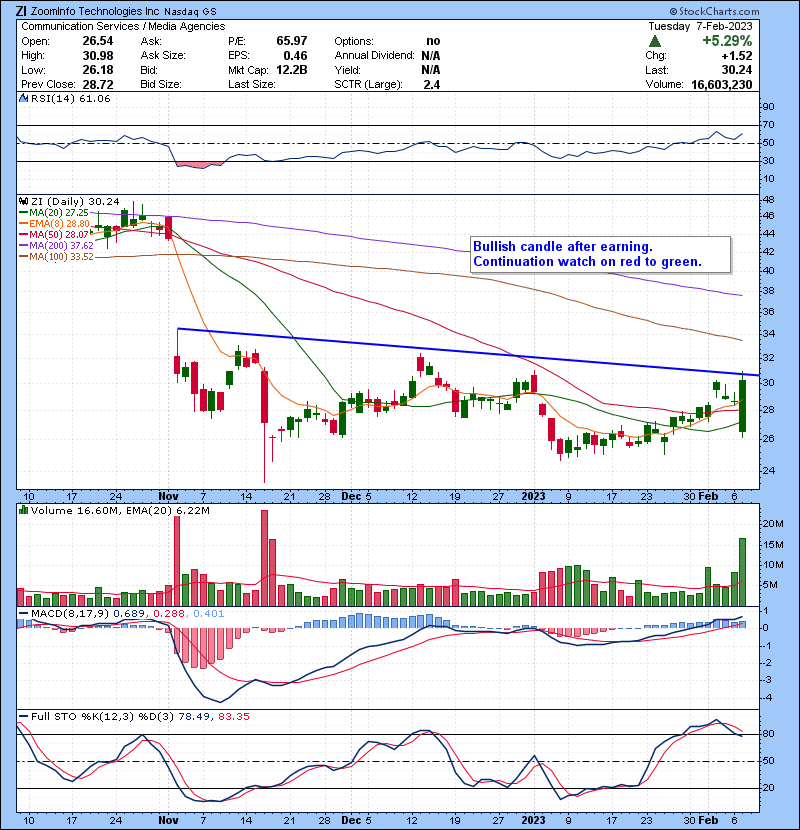This screenshot has height=830, width=800.
Task: Click the tall green Feb 7 volume bar
Action: pyautogui.click(x=742, y=572)
